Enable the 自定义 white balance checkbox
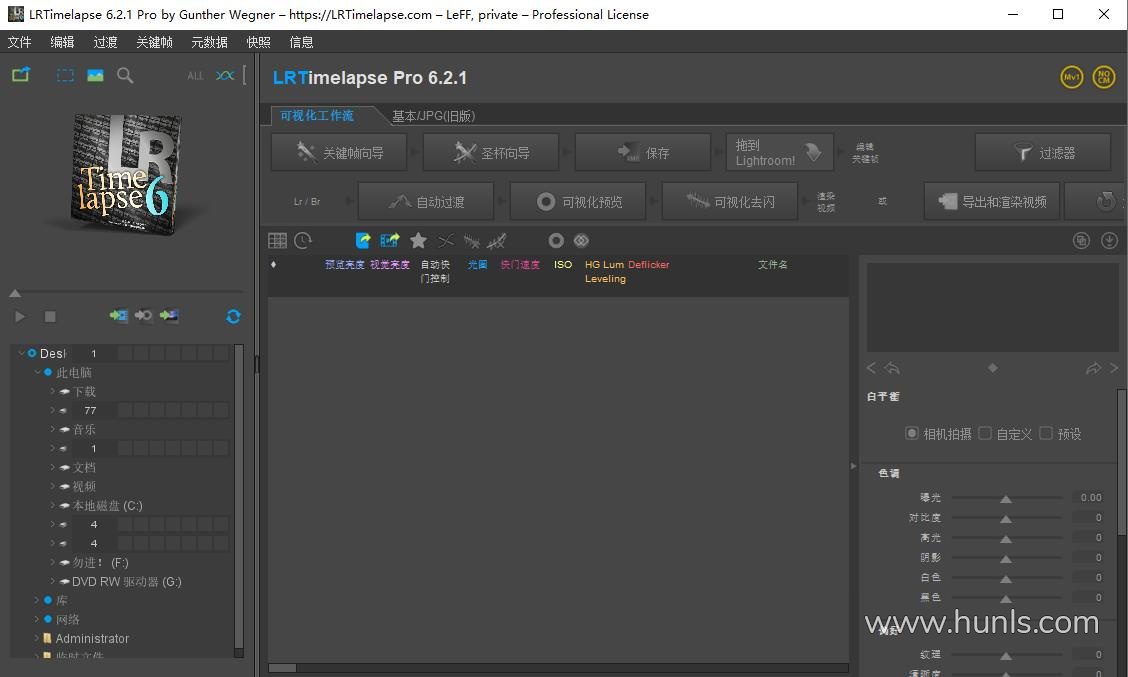 (985, 433)
